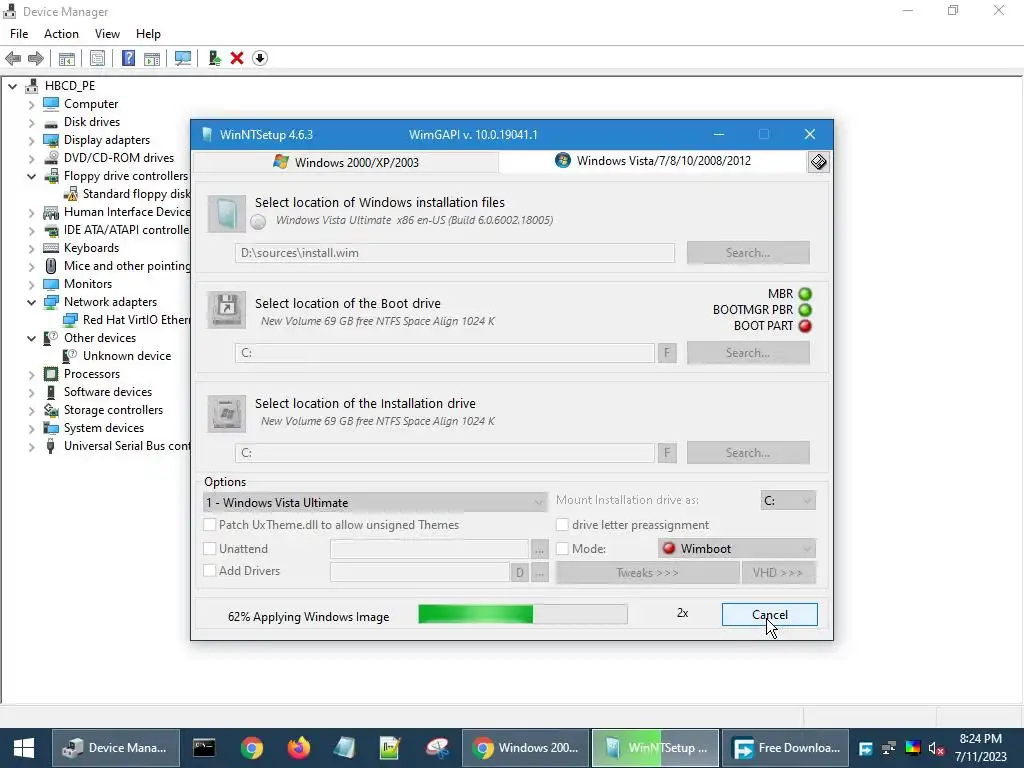1024x768 pixels.
Task: Click the network icon in the system tray
Action: [x=889, y=748]
